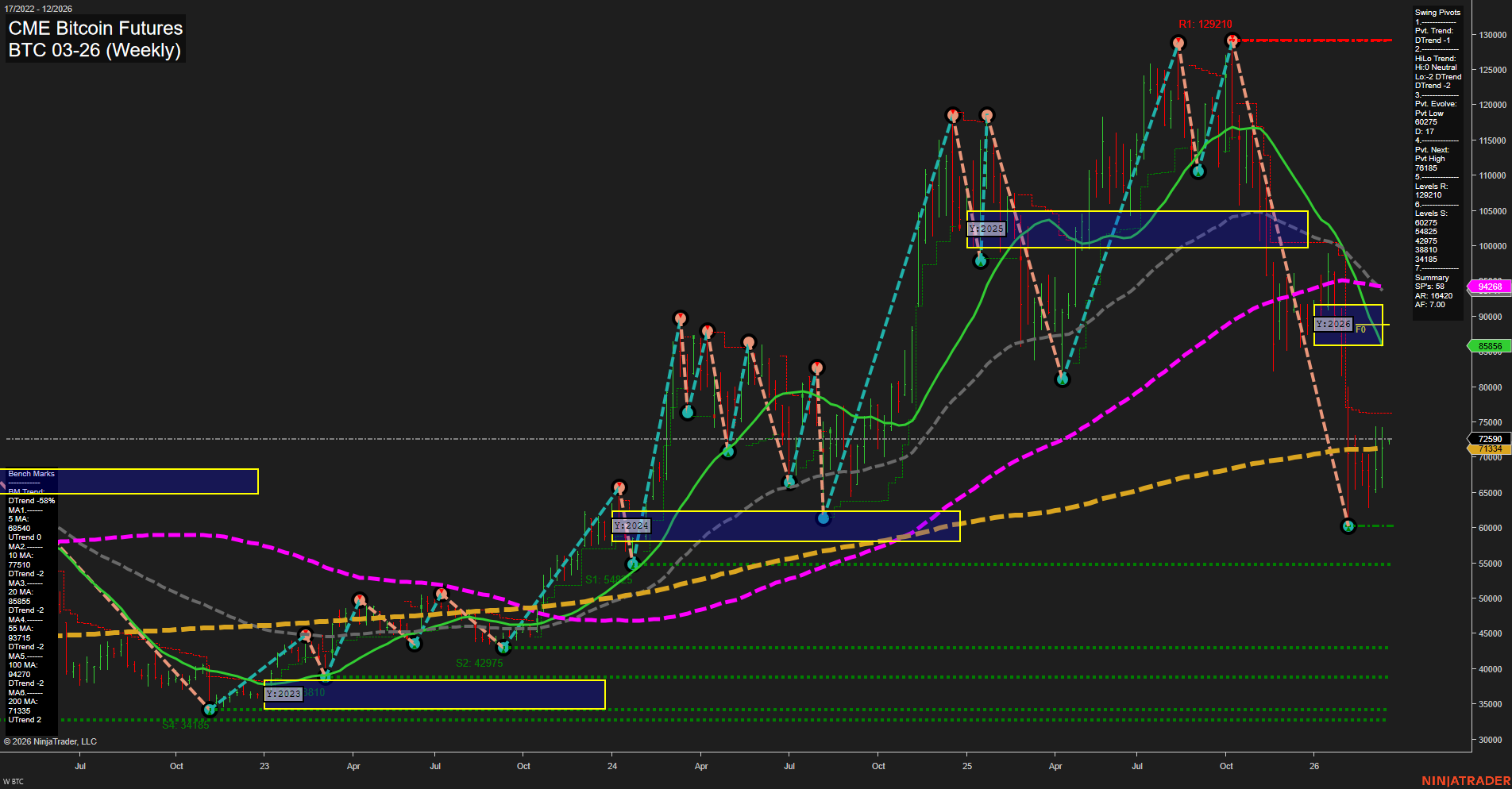Screen dimensions: 1512x789
Task: Click the chart title CME Bitcoin Futures
Action: (94, 28)
